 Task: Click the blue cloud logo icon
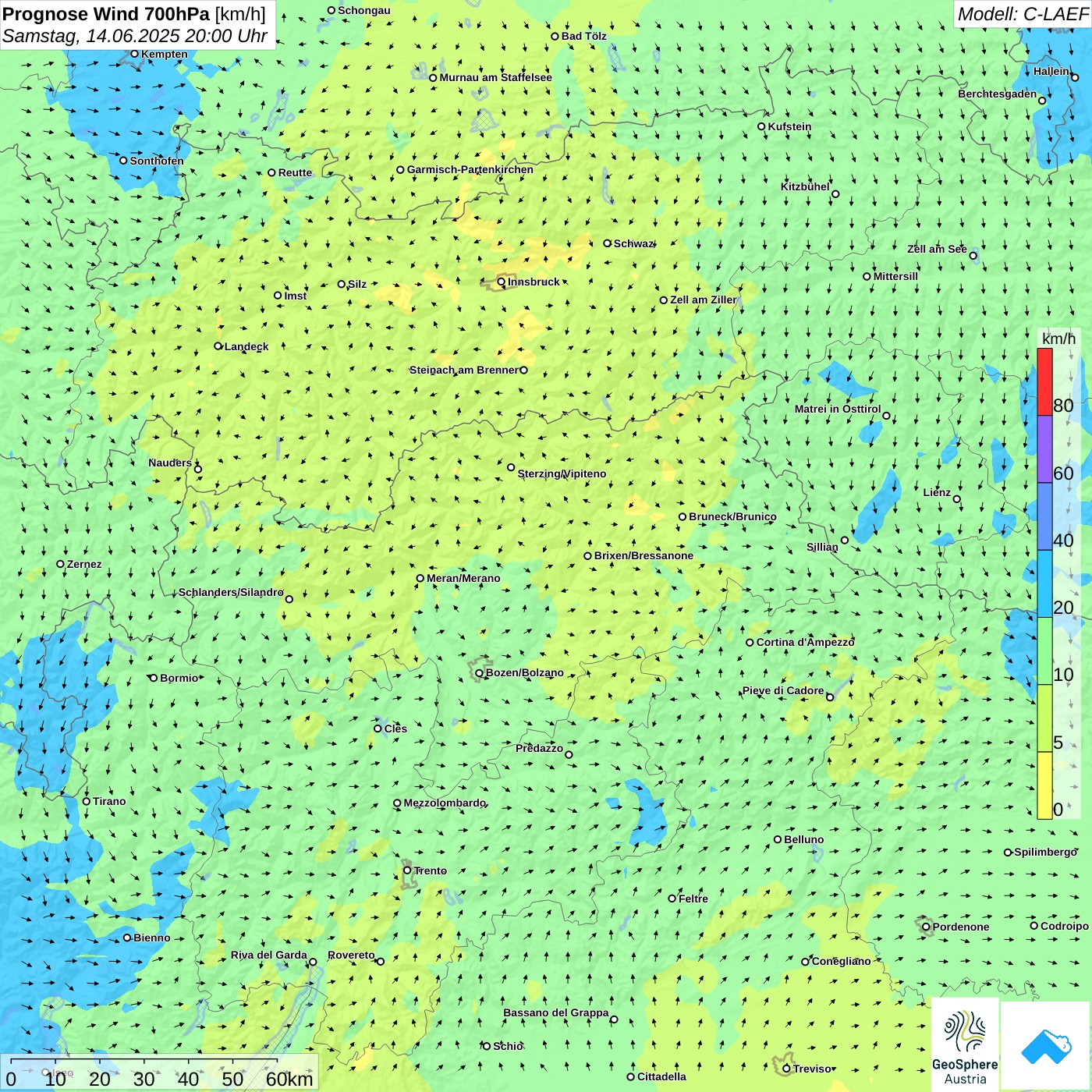tap(1046, 1047)
